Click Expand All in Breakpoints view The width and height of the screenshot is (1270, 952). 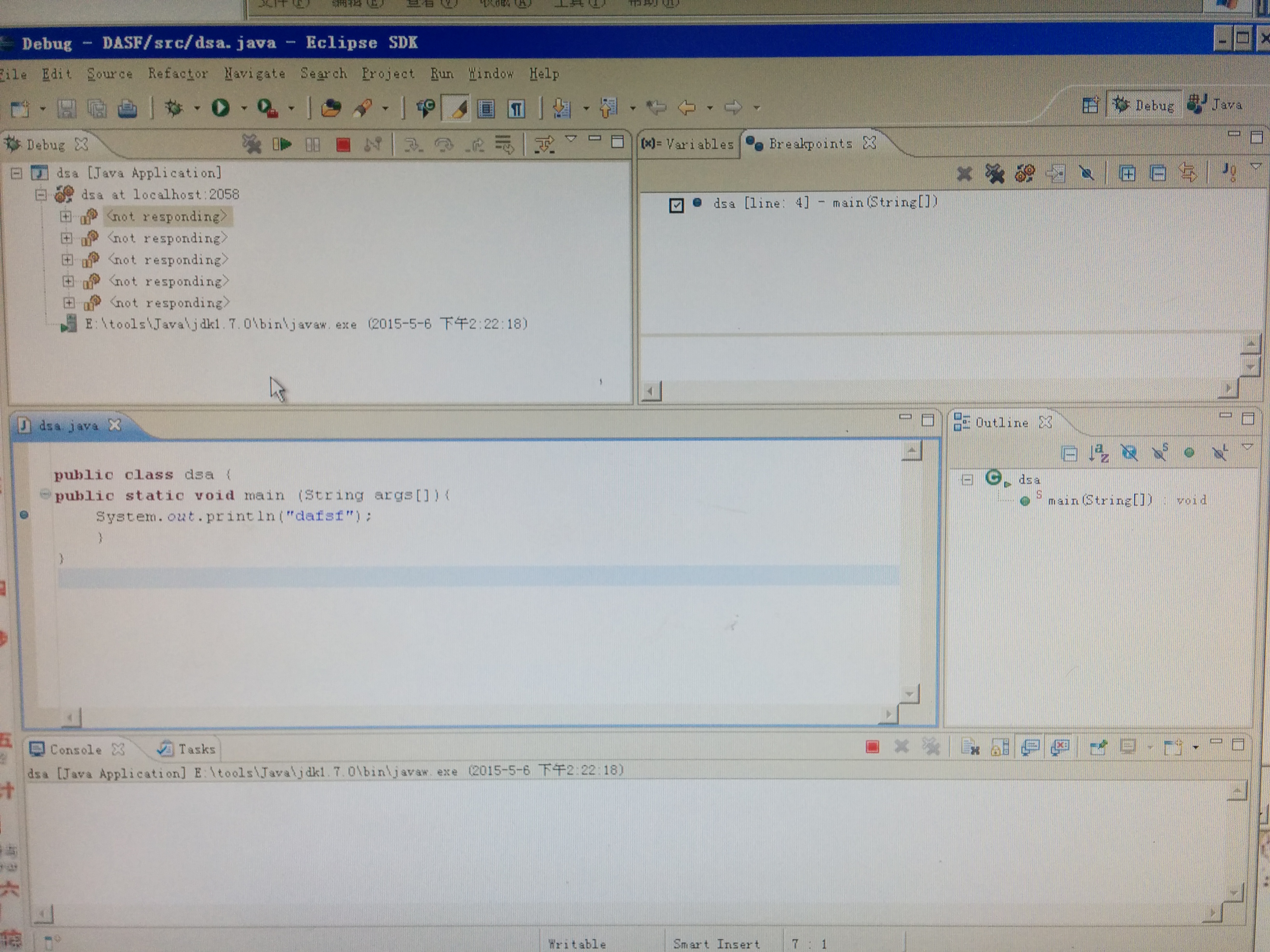pyautogui.click(x=1127, y=173)
